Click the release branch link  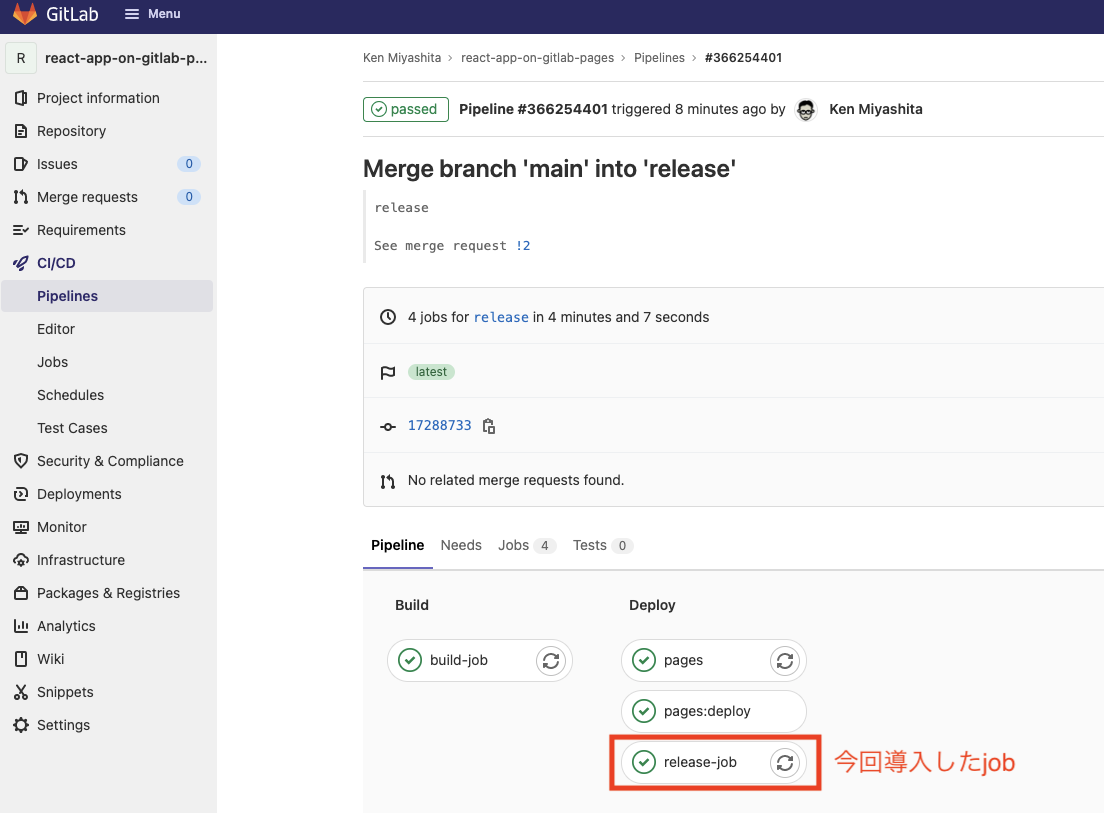click(501, 317)
